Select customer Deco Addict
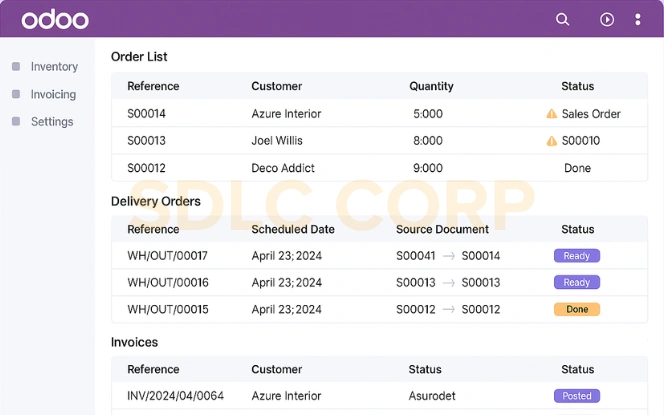Image resolution: width=664 pixels, height=415 pixels. click(x=283, y=168)
